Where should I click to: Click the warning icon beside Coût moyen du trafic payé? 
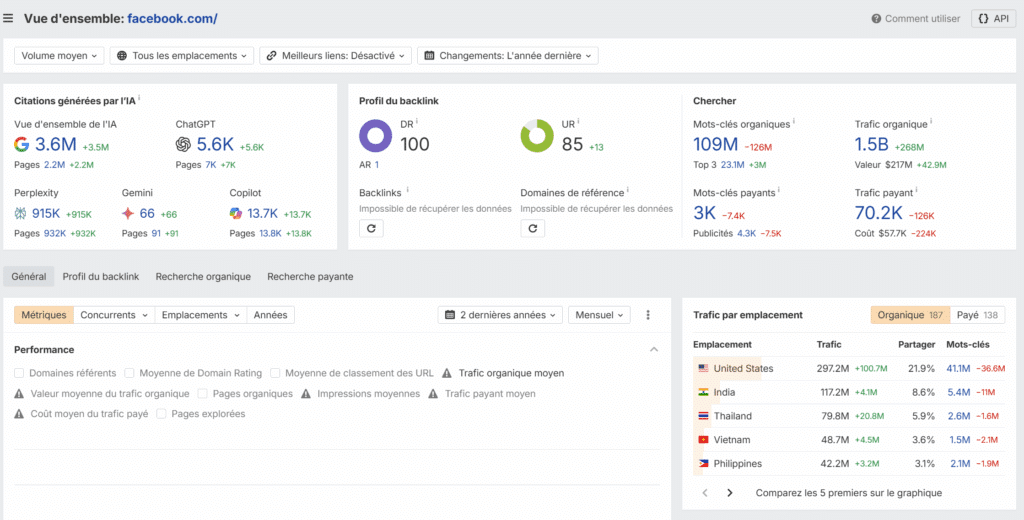click(19, 414)
